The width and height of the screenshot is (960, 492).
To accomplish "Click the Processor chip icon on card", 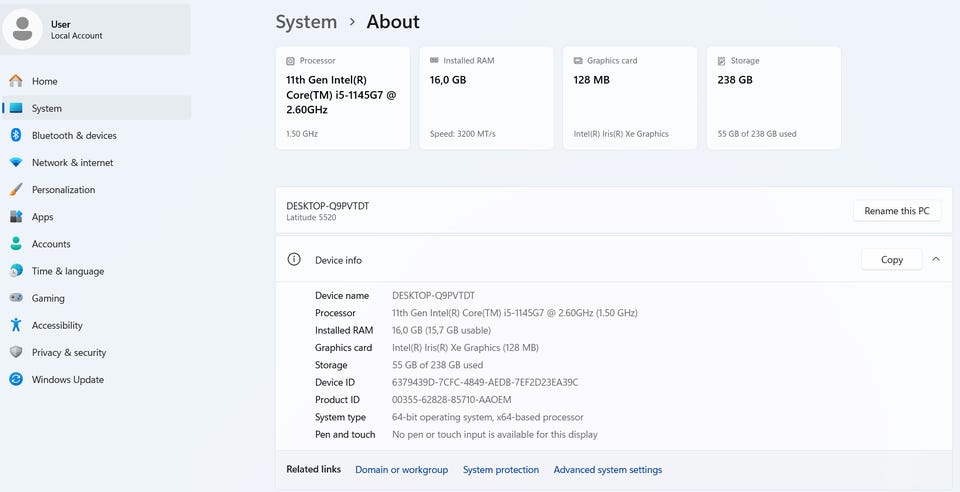I will (290, 61).
